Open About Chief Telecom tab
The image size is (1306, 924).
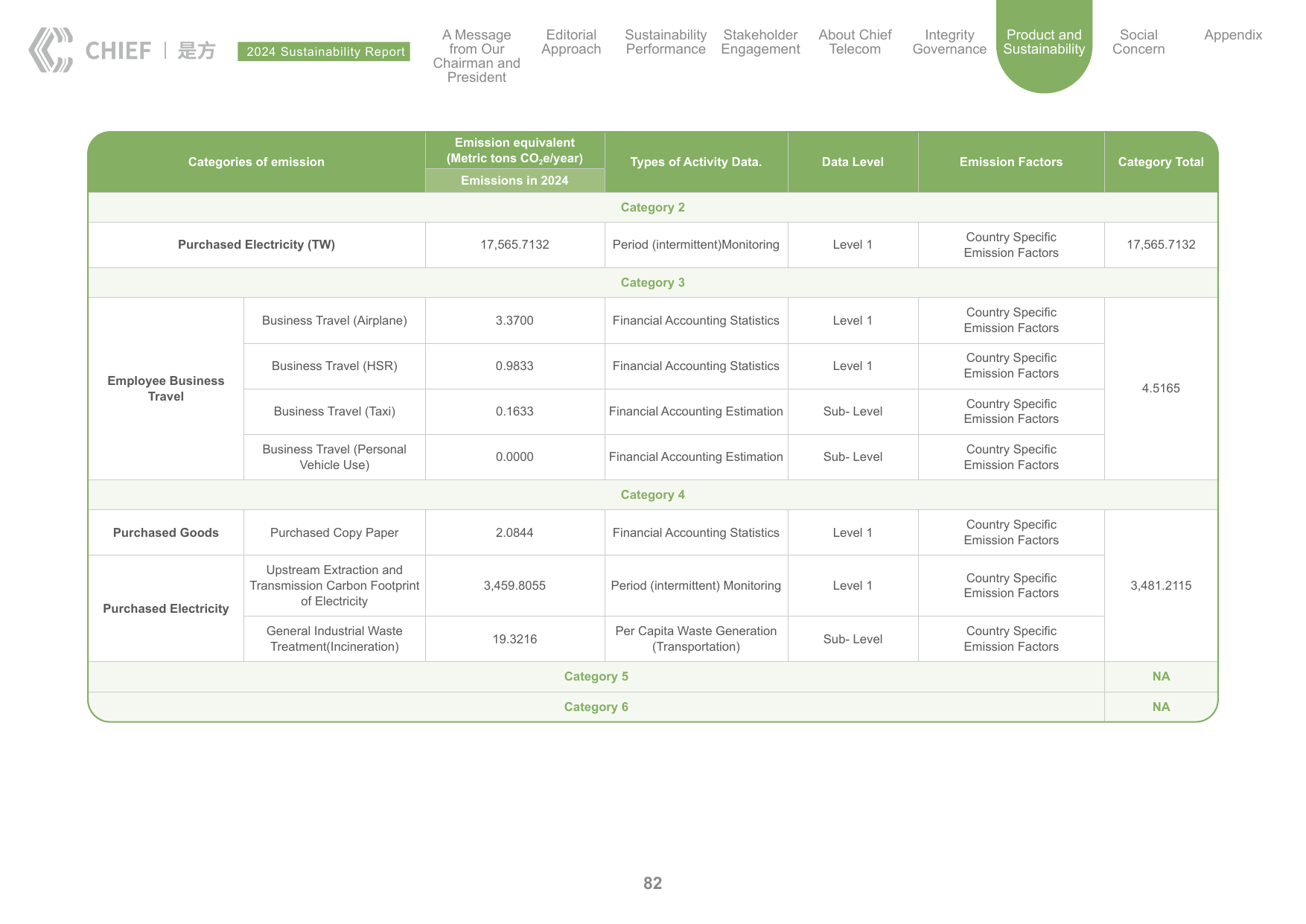click(x=855, y=42)
